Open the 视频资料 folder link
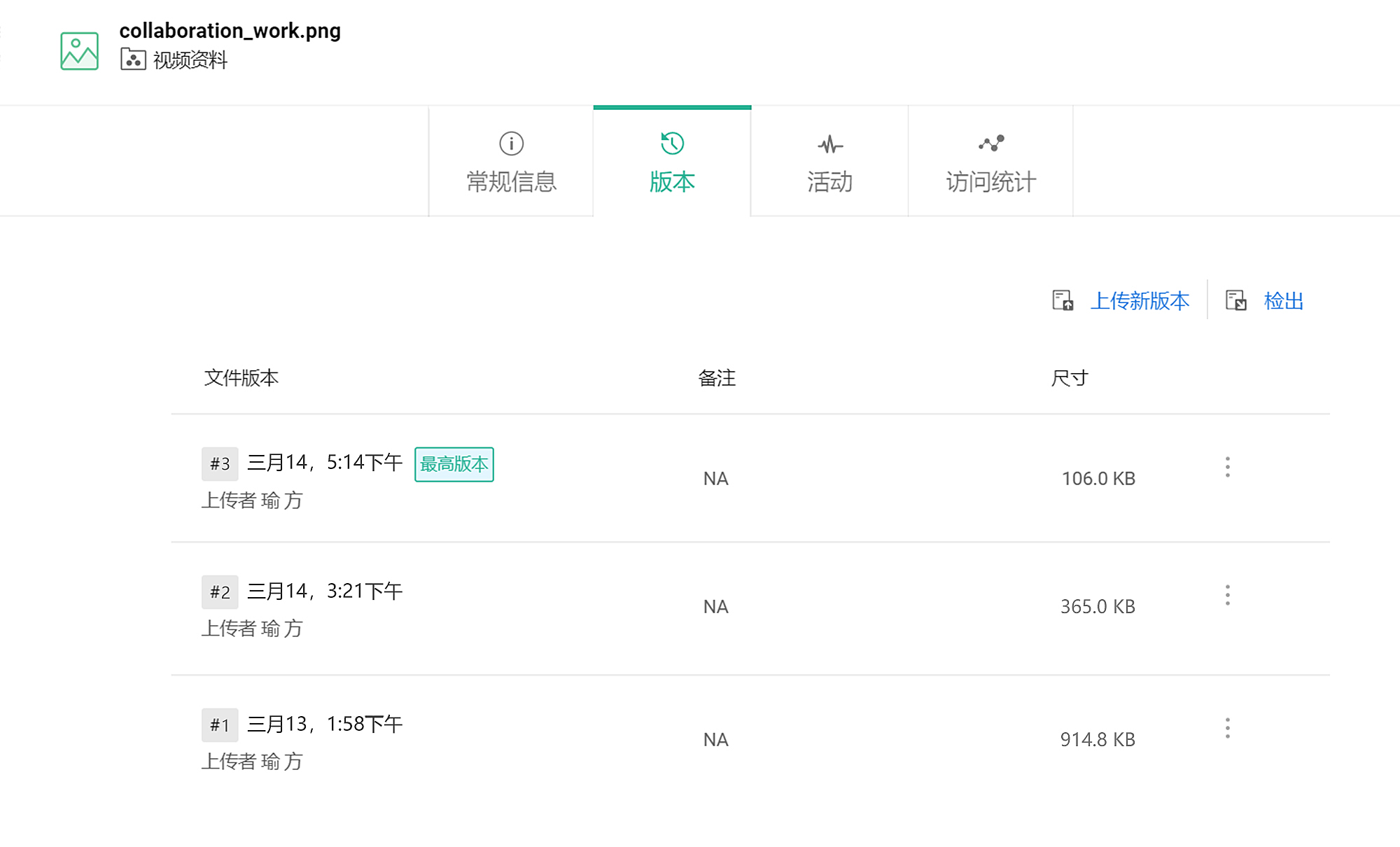Screen dimensions: 1400x847 point(190,60)
